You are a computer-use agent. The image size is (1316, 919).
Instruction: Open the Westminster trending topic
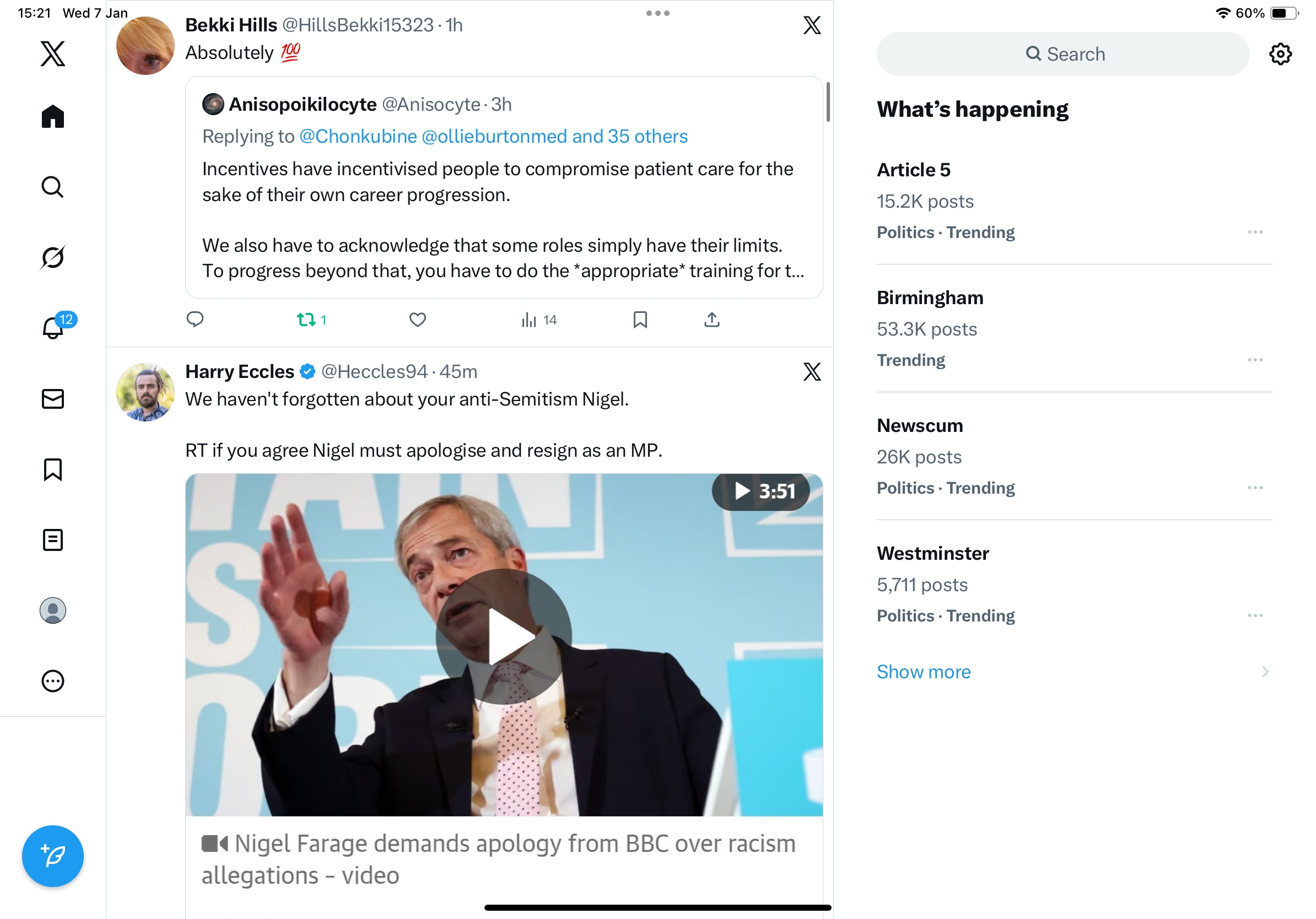coord(932,554)
